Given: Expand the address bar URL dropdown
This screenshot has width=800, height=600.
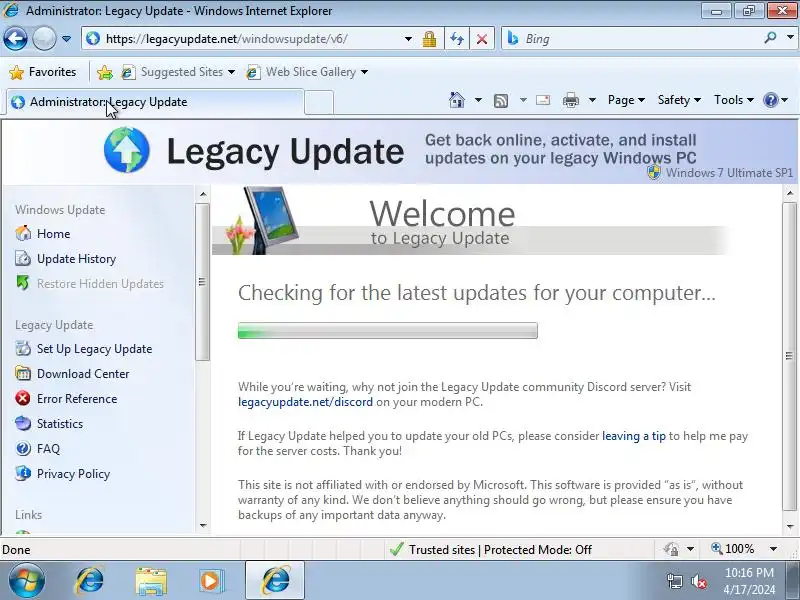Looking at the screenshot, I should (408, 39).
